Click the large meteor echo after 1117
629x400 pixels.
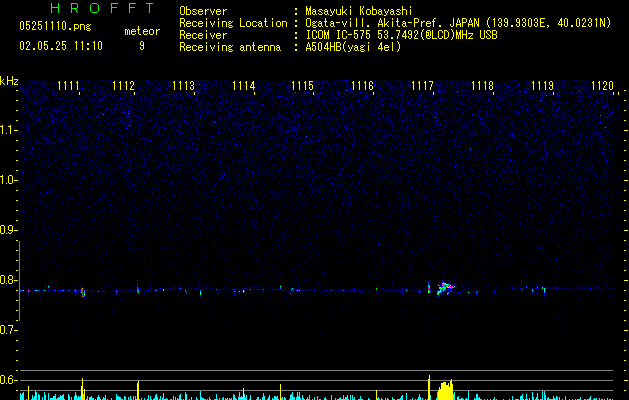(x=445, y=288)
